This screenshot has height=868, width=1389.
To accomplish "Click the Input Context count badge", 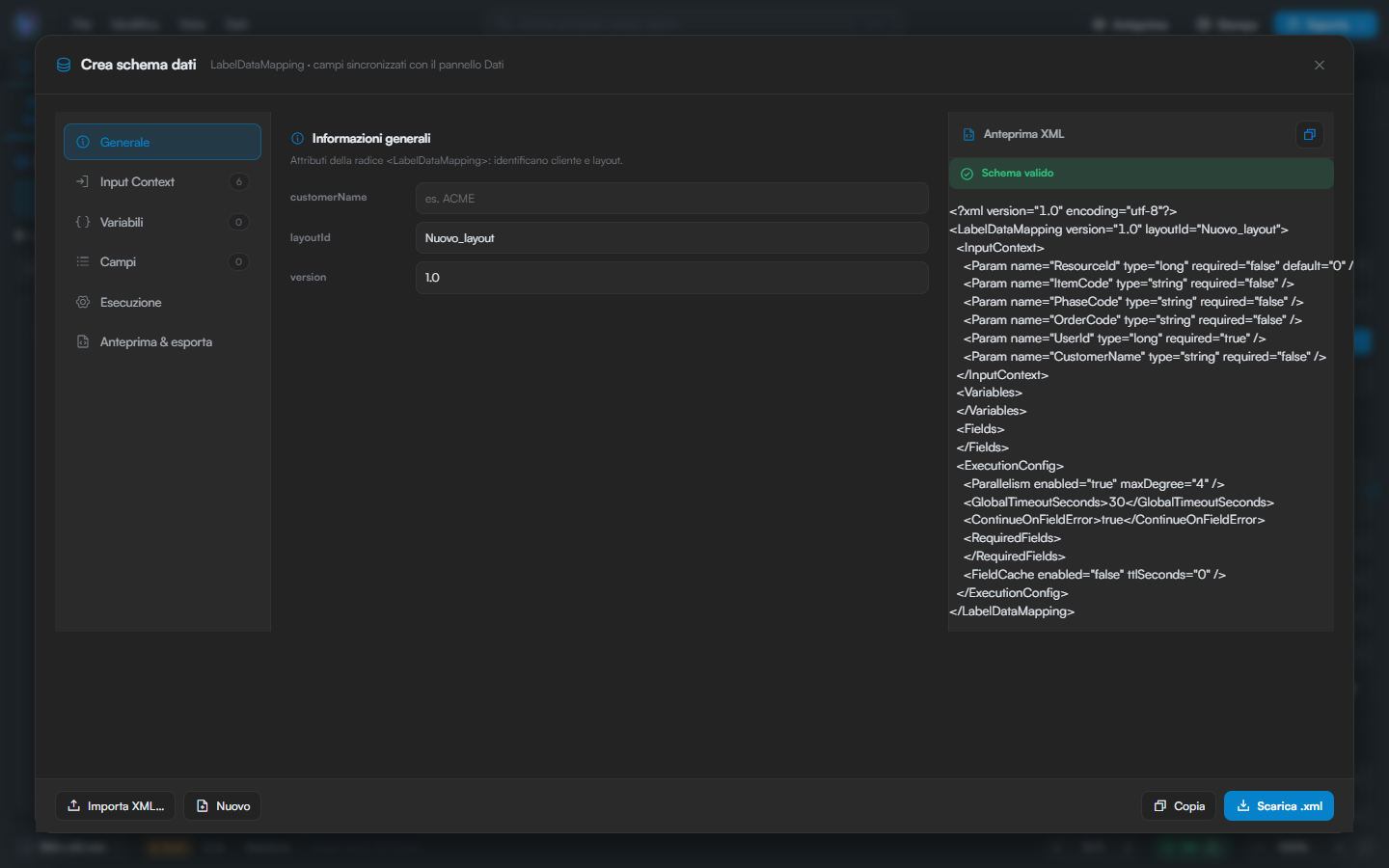I will (x=239, y=181).
